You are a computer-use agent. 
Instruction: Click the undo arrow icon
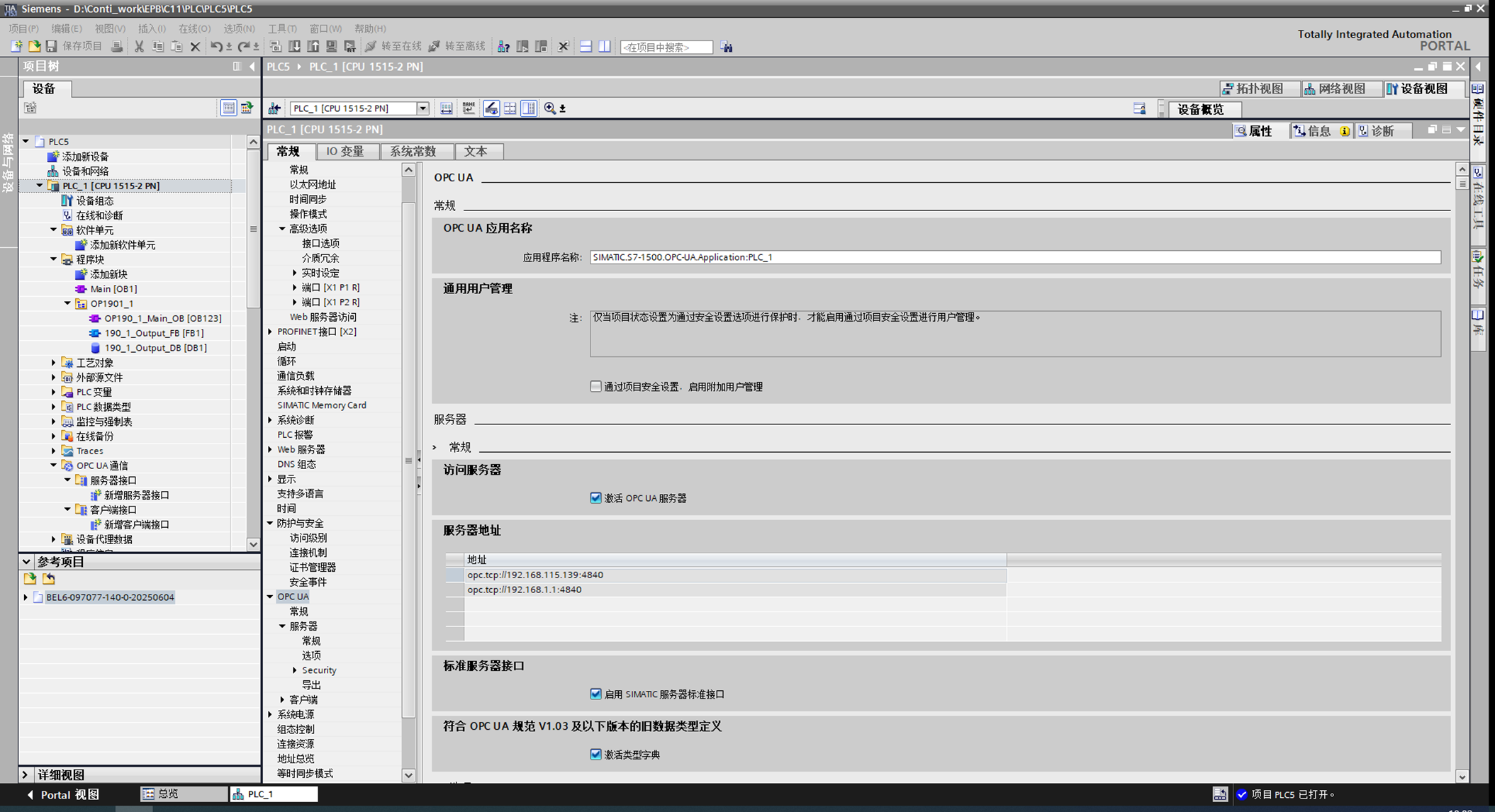[x=216, y=47]
